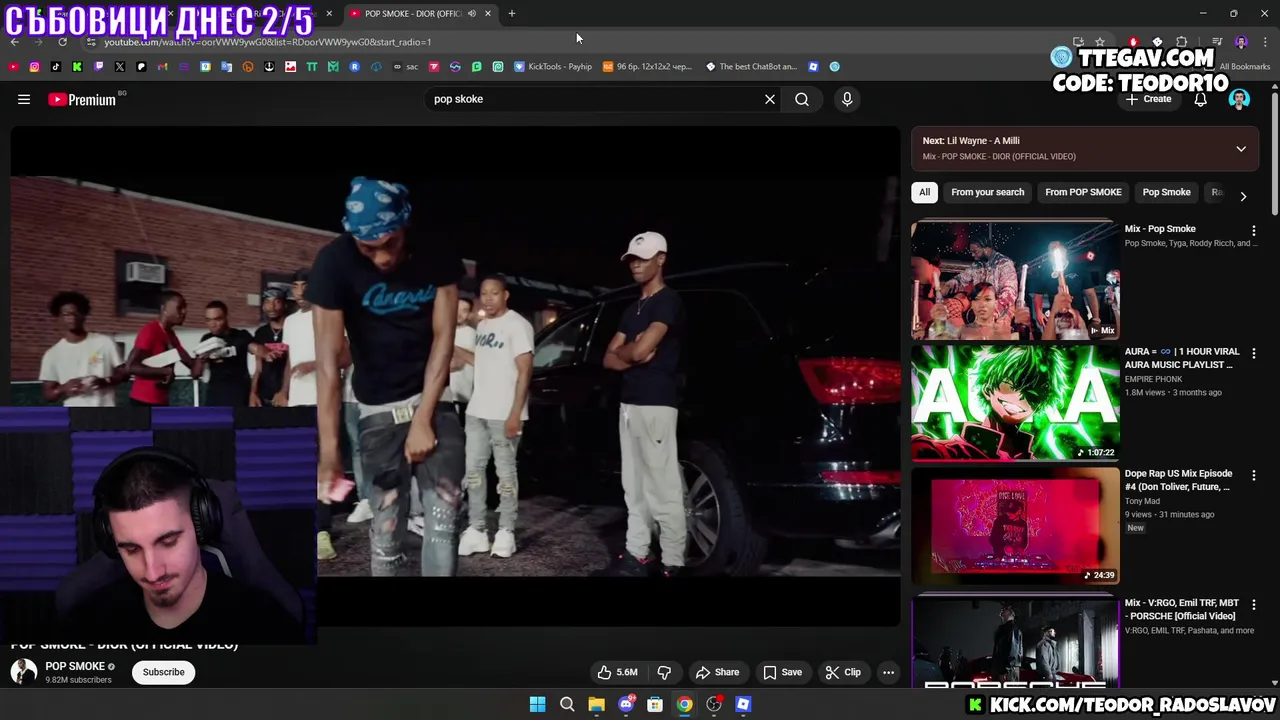Viewport: 1280px width, 720px height.
Task: Open the YouTube notifications bell
Action: (x=1200, y=99)
